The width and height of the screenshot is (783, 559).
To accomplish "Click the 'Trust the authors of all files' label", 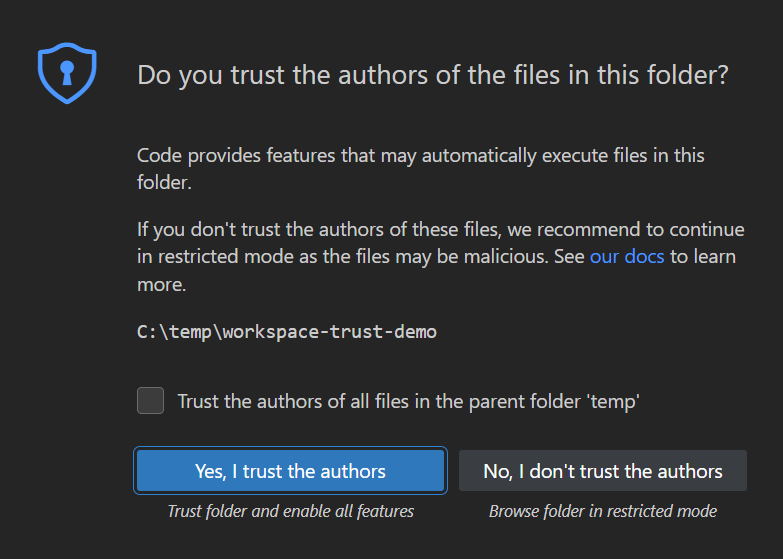I will point(408,402).
